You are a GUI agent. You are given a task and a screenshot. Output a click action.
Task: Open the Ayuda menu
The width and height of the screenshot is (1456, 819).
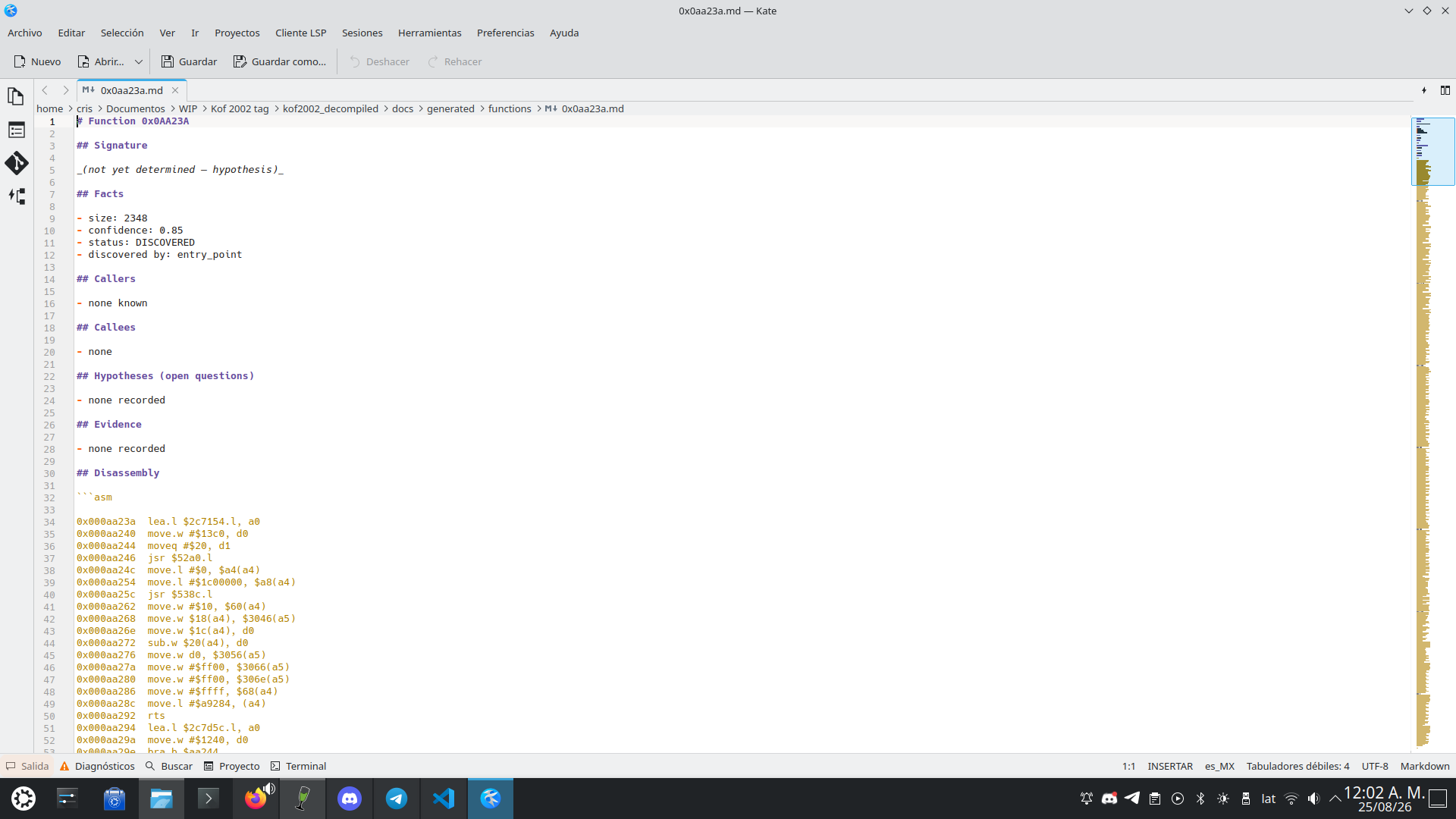(x=564, y=33)
